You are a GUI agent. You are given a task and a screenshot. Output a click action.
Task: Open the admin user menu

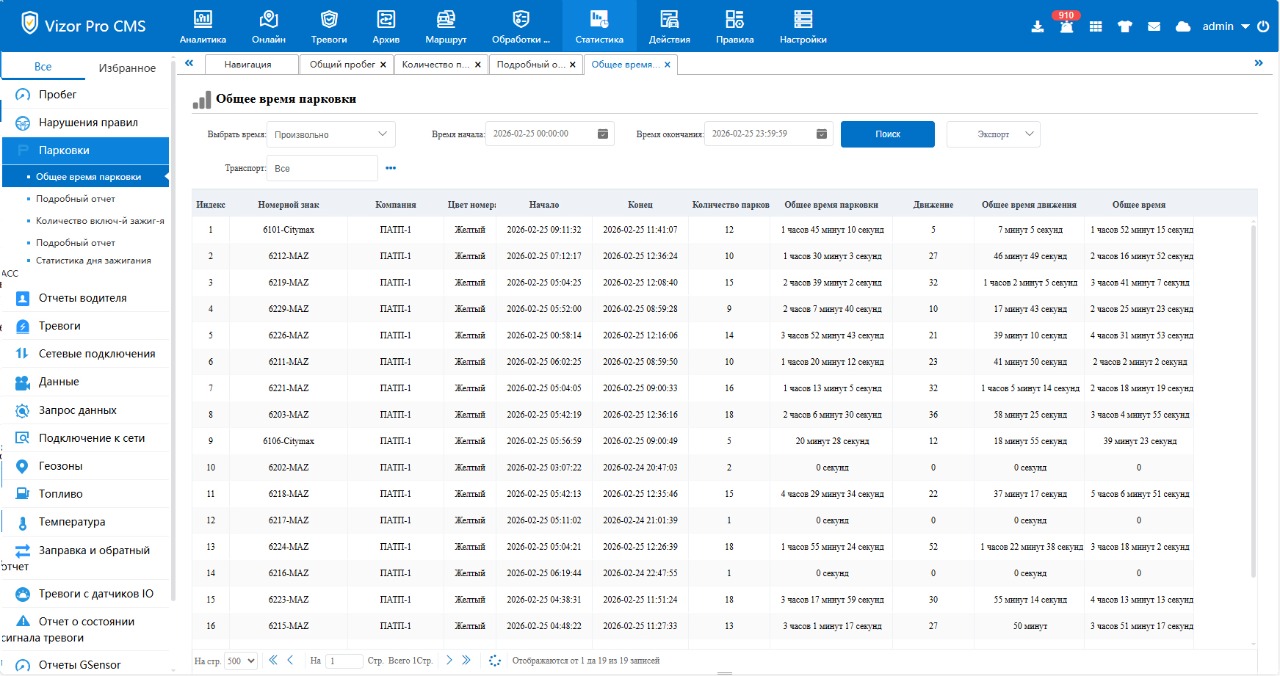1226,27
